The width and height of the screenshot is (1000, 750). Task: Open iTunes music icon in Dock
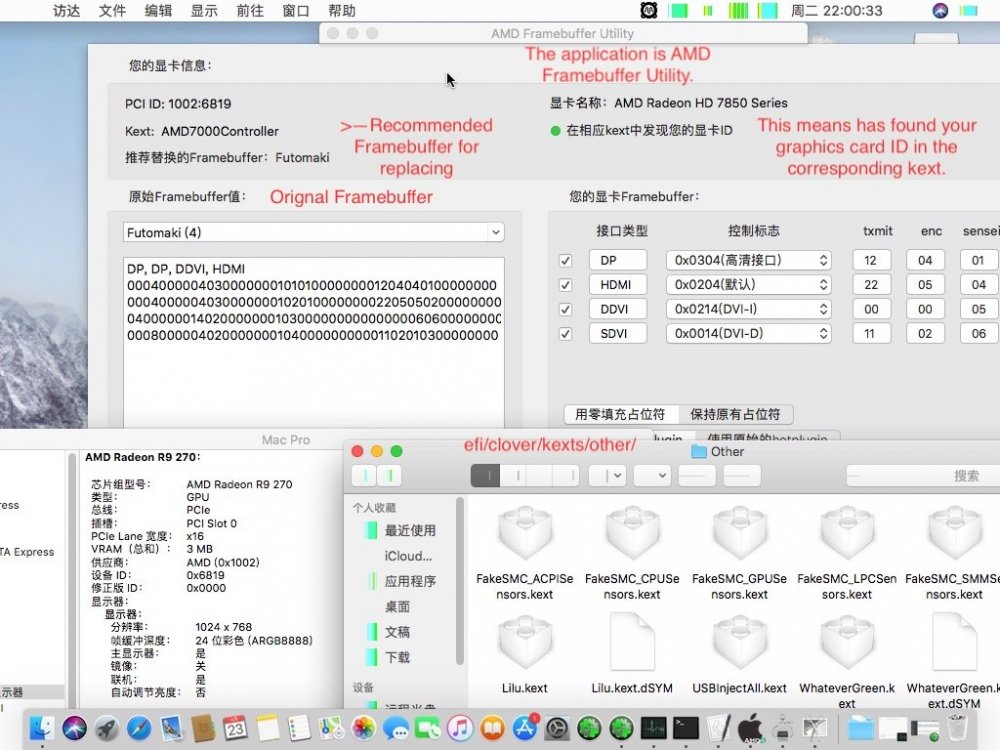click(460, 727)
